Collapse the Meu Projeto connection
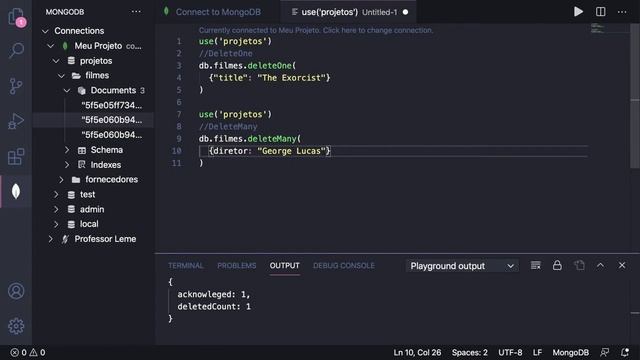This screenshot has width=640, height=360. tap(51, 46)
